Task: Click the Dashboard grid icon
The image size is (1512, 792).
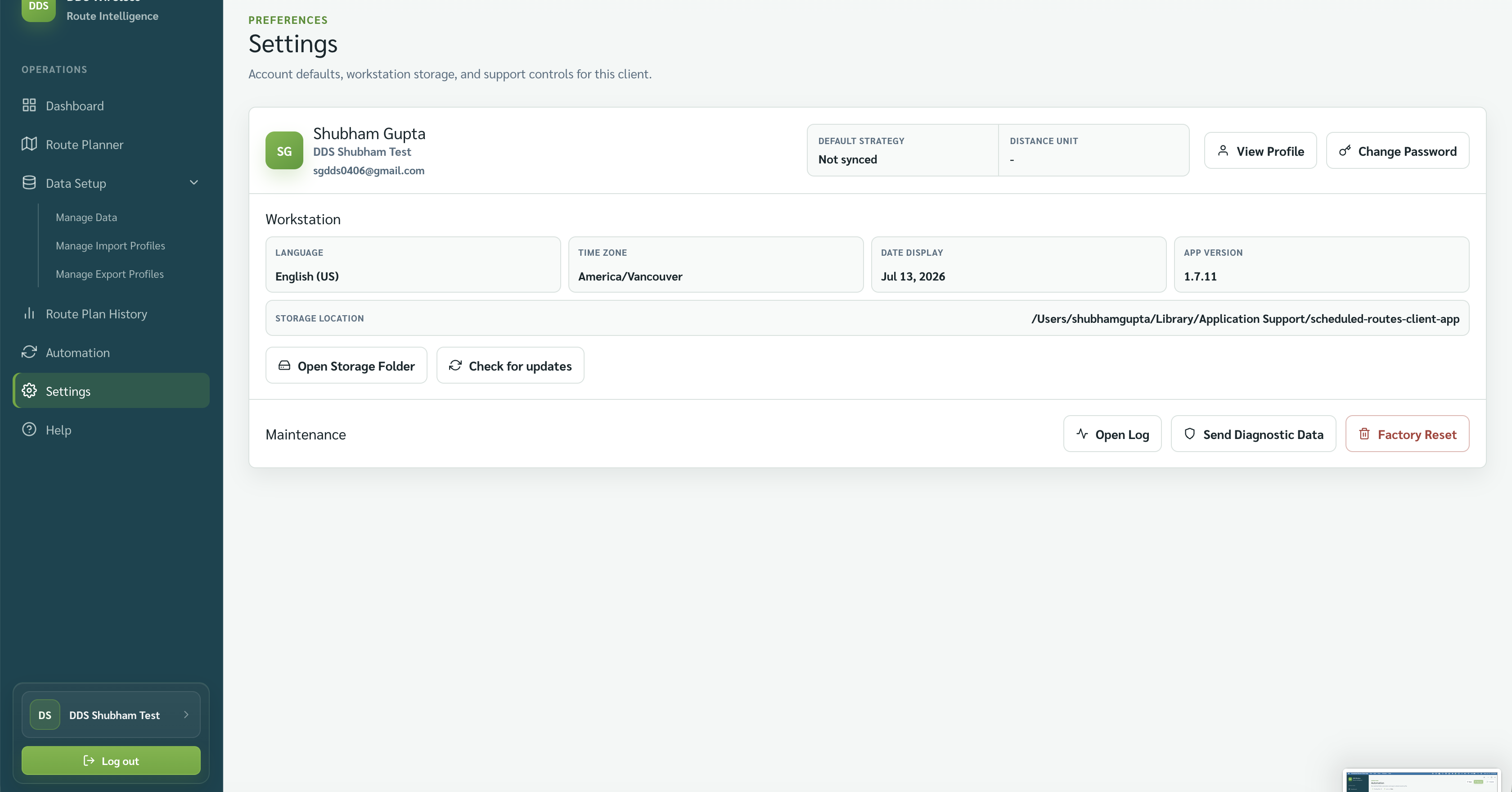Action: click(29, 105)
